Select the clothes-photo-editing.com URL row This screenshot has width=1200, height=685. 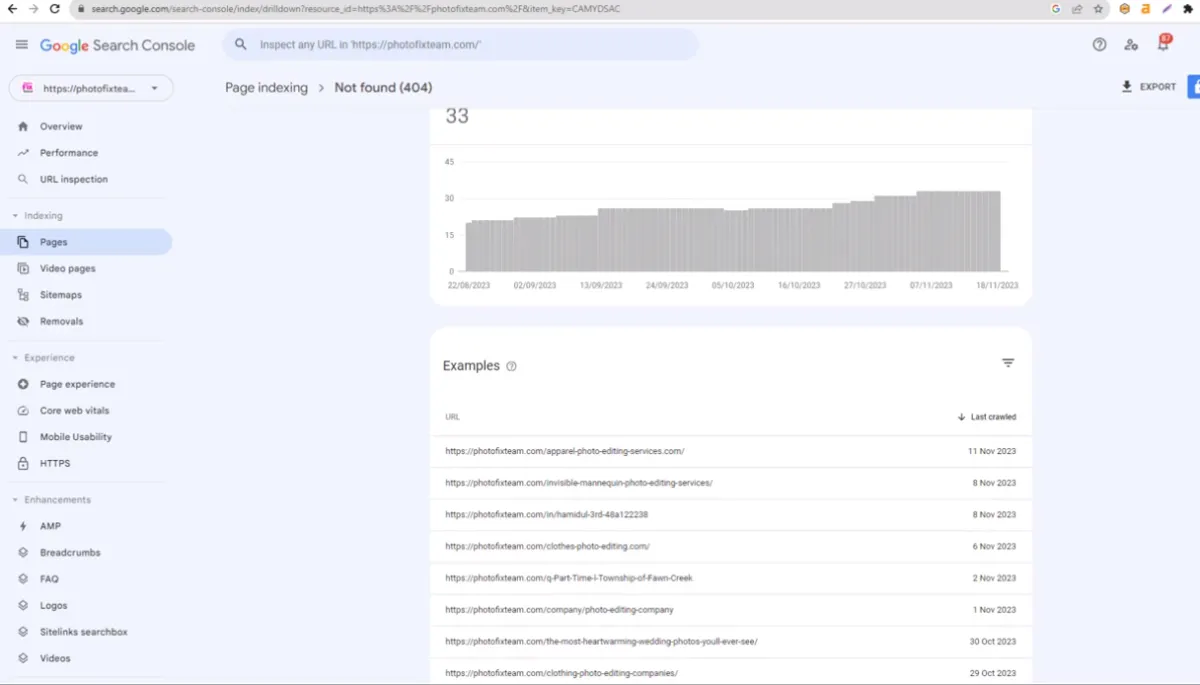[731, 547]
